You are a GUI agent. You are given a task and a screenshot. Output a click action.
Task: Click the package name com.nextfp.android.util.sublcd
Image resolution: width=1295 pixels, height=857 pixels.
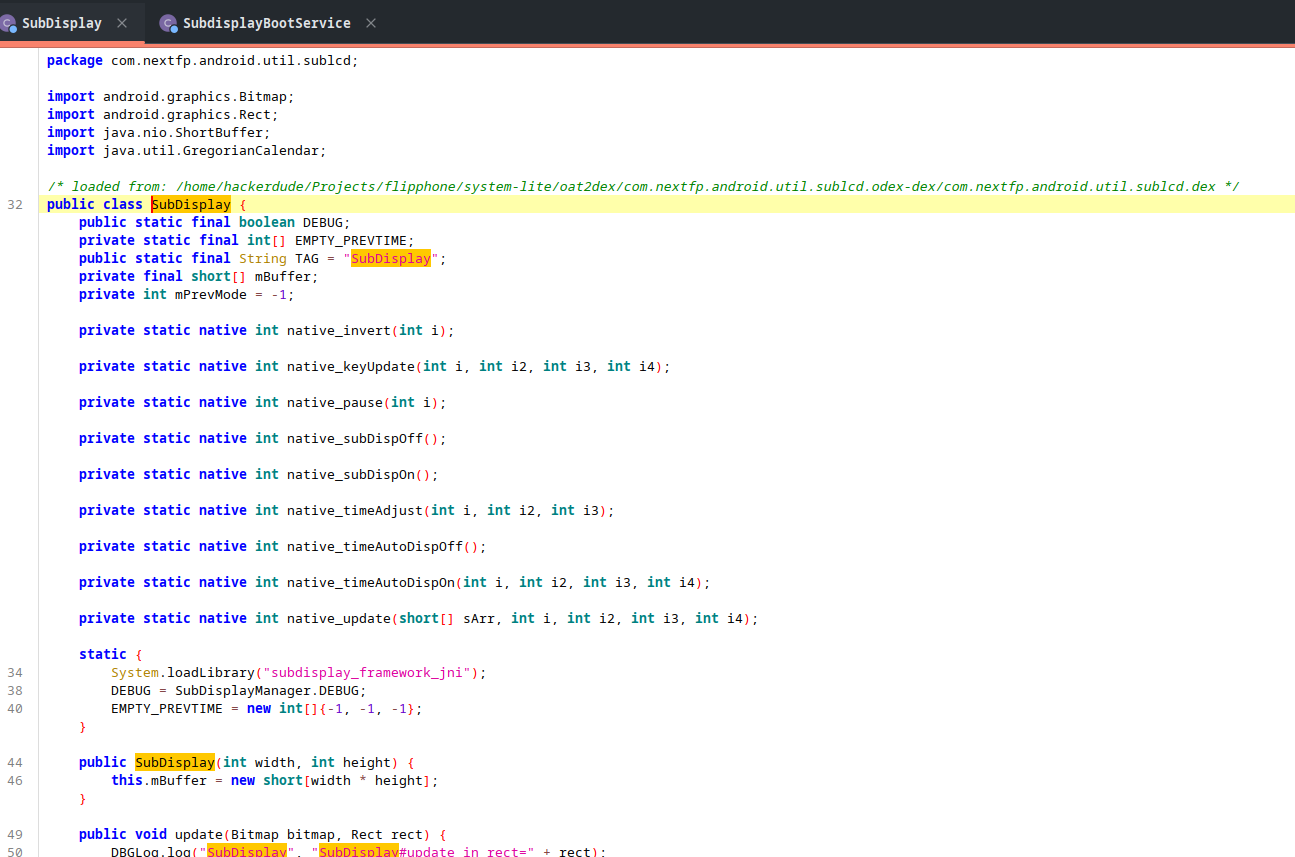pyautogui.click(x=232, y=61)
